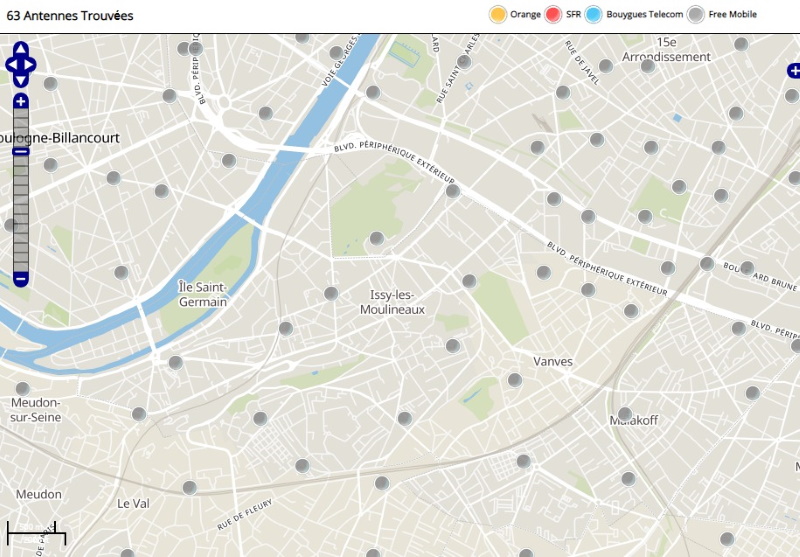Click the Free Mobile legend label

(x=732, y=15)
